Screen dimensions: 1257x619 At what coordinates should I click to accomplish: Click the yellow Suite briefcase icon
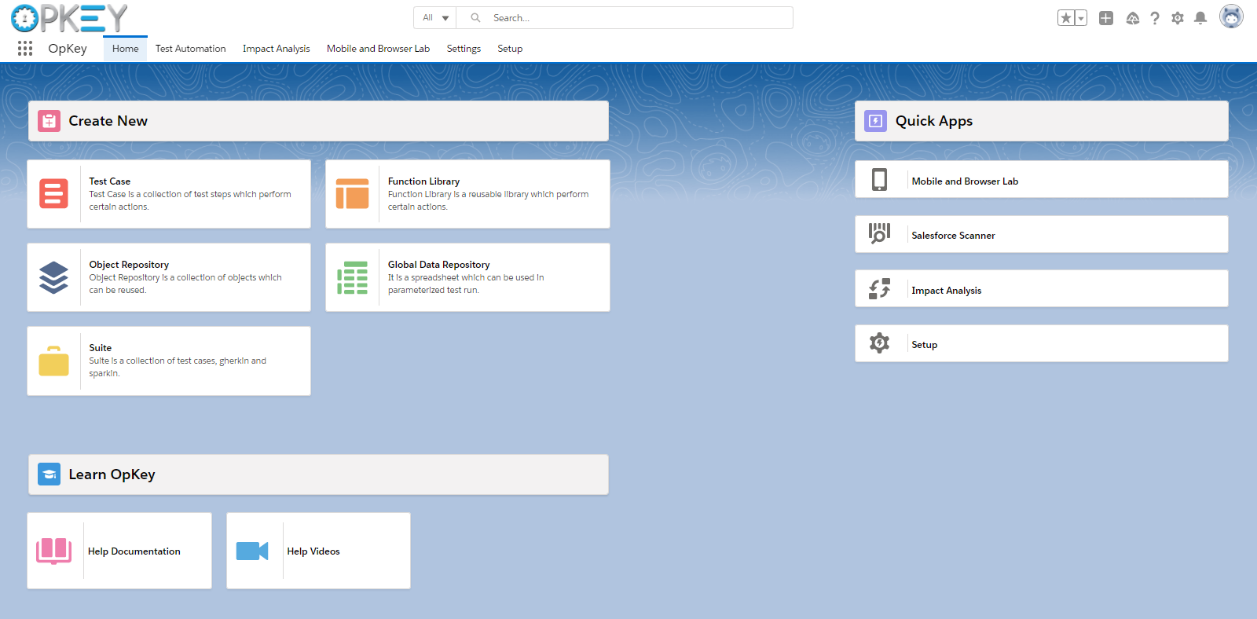(54, 360)
